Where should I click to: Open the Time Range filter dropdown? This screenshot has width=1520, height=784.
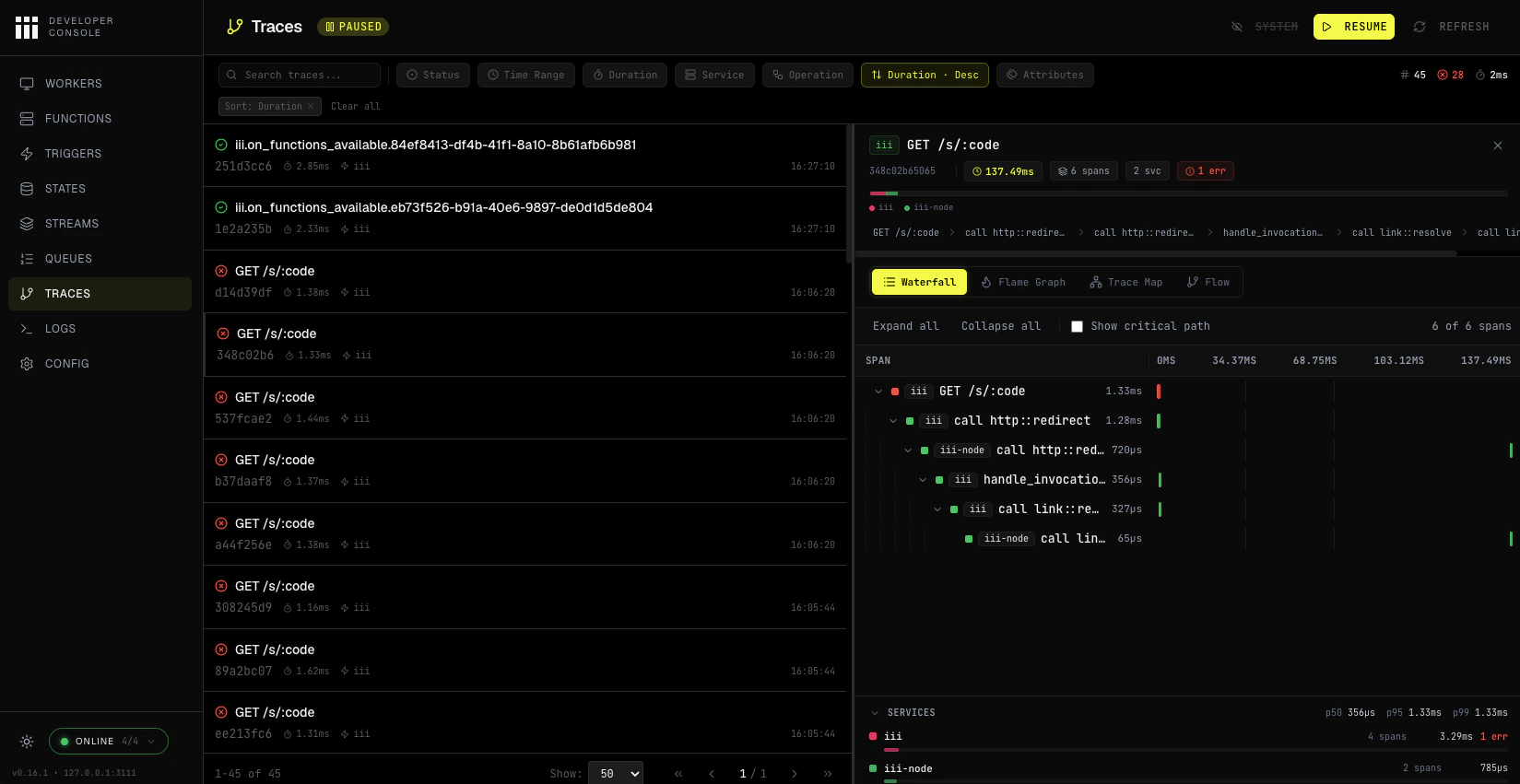[x=526, y=76]
